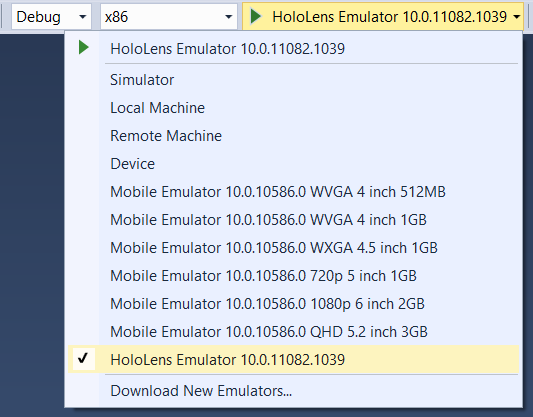
Task: Select Local Machine as debug target
Action: coord(294,108)
